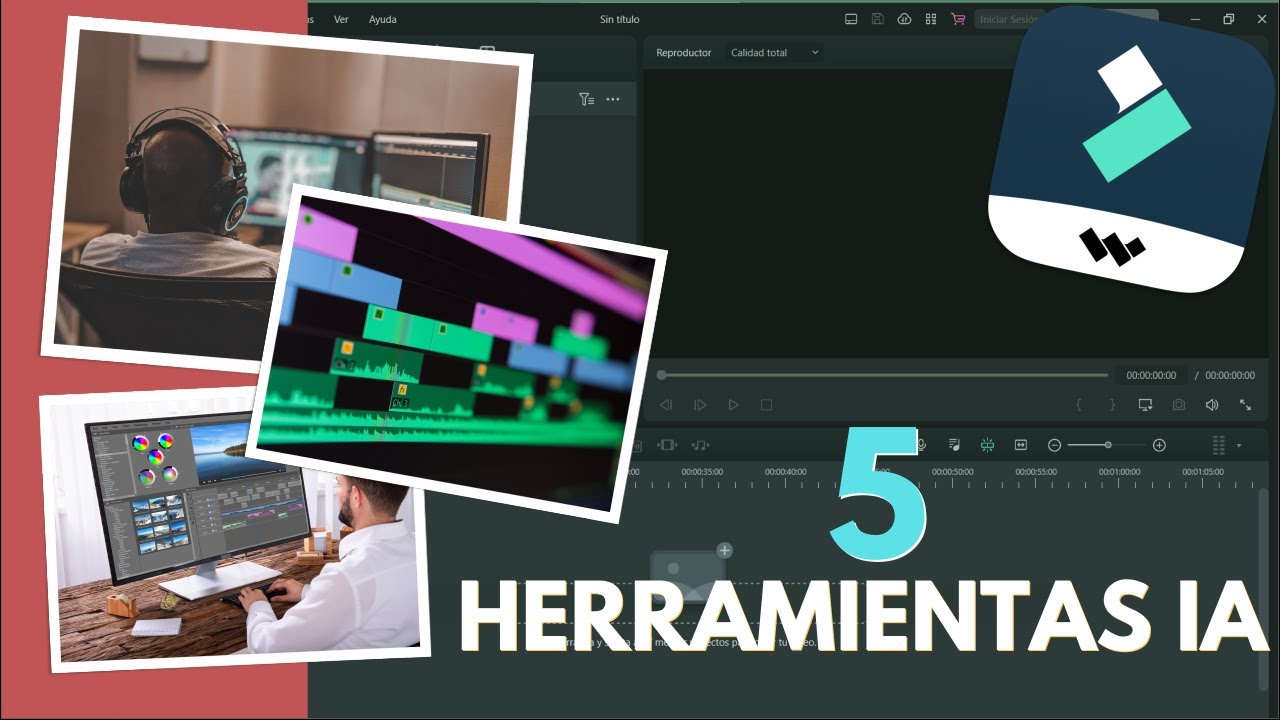The height and width of the screenshot is (720, 1280).
Task: Open the Ayuda menu
Action: tap(382, 19)
